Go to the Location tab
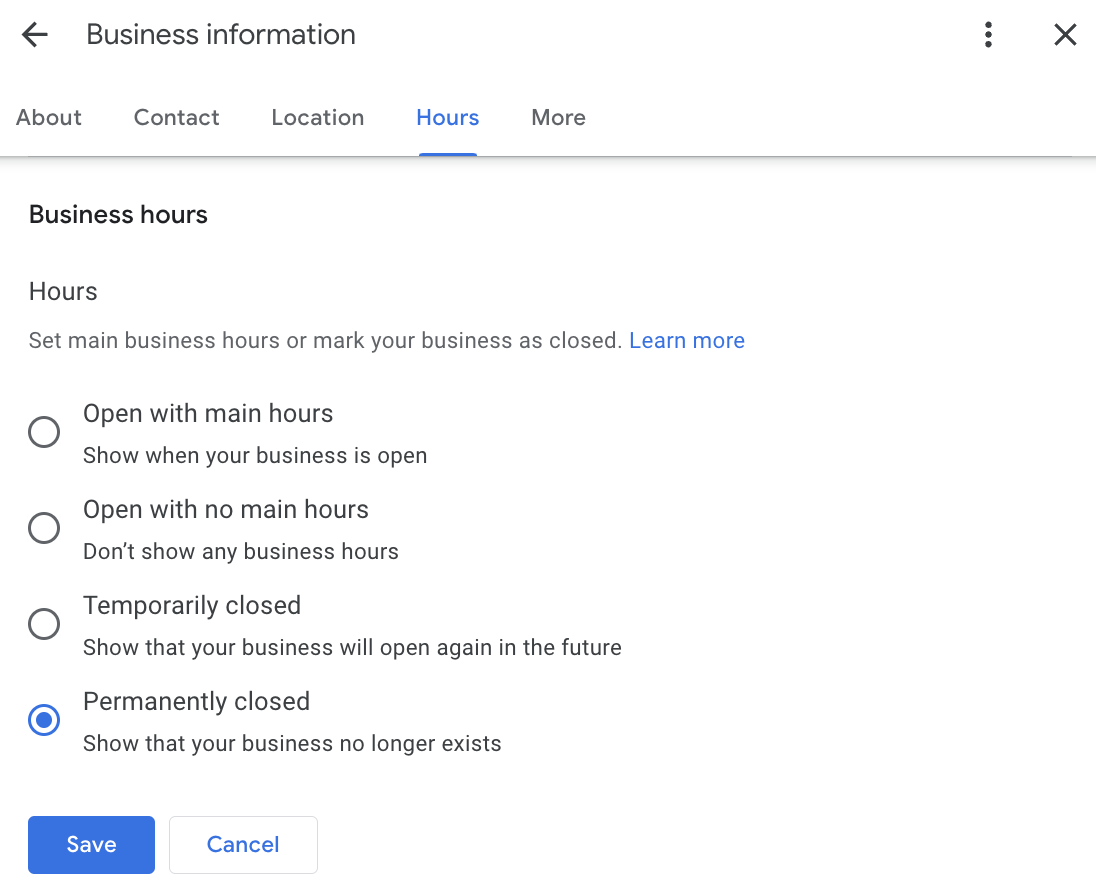The image size is (1096, 896). click(x=318, y=118)
